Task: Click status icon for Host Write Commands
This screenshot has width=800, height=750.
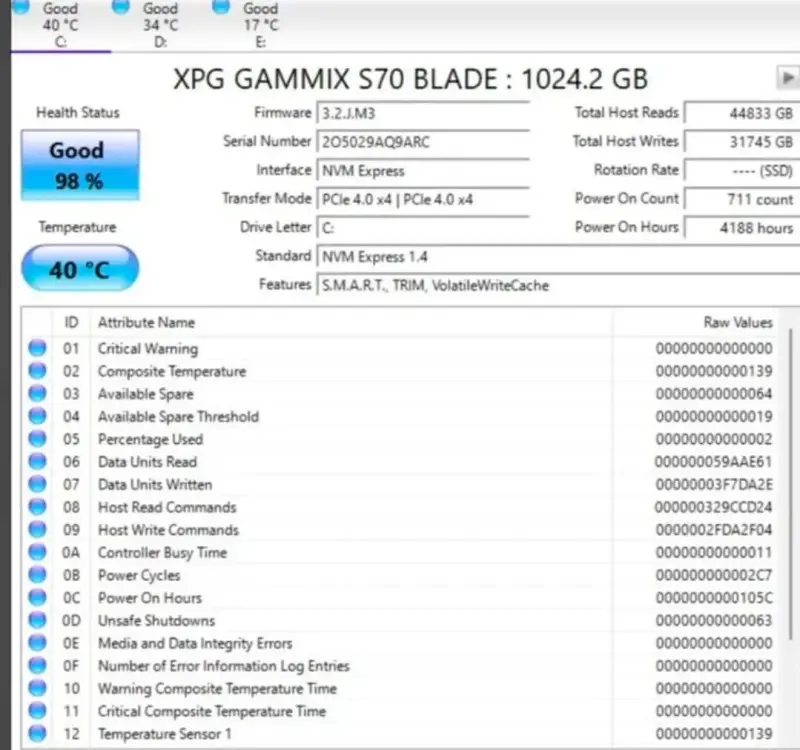Action: click(37, 530)
